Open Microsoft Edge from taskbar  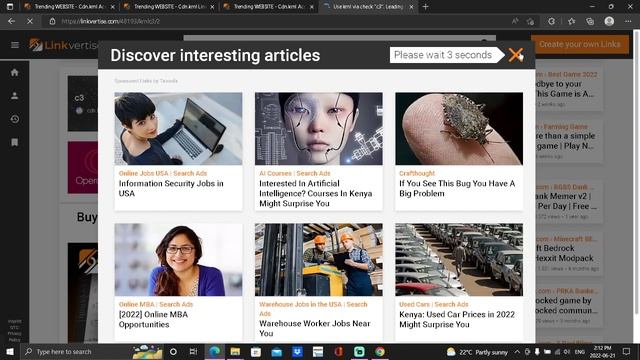[x=214, y=351]
